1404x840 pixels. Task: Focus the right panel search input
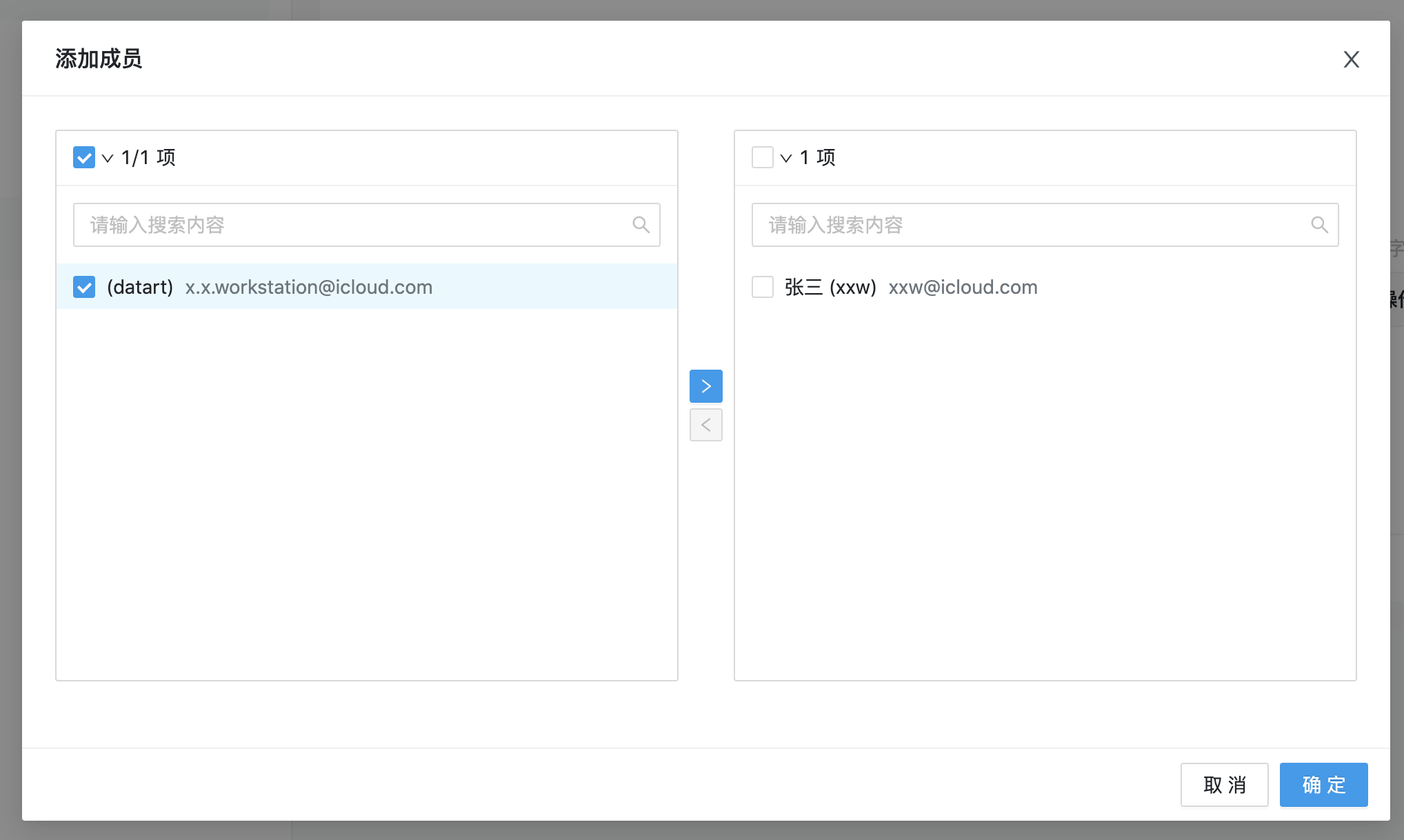pos(1045,225)
